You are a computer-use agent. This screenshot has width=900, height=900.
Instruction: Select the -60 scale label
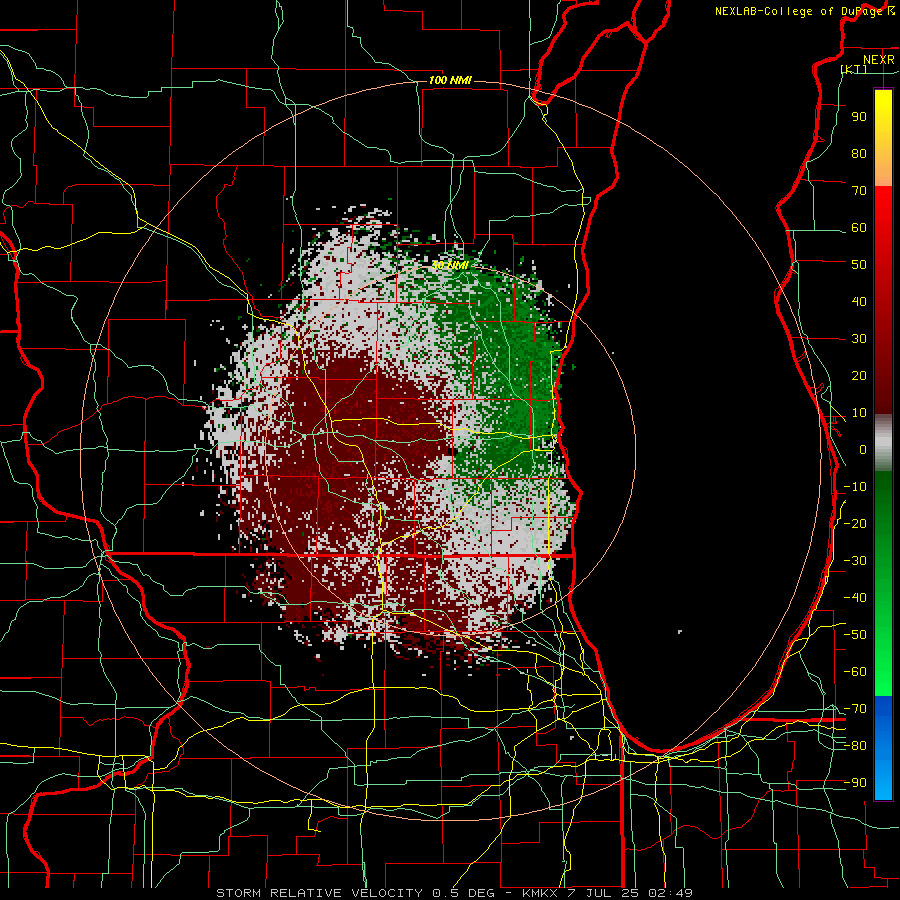pyautogui.click(x=855, y=672)
